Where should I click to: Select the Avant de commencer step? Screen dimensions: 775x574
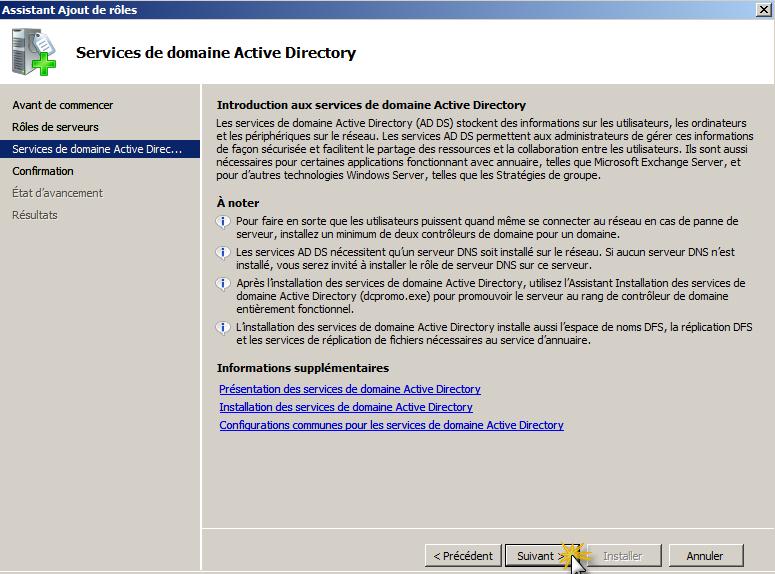point(63,105)
